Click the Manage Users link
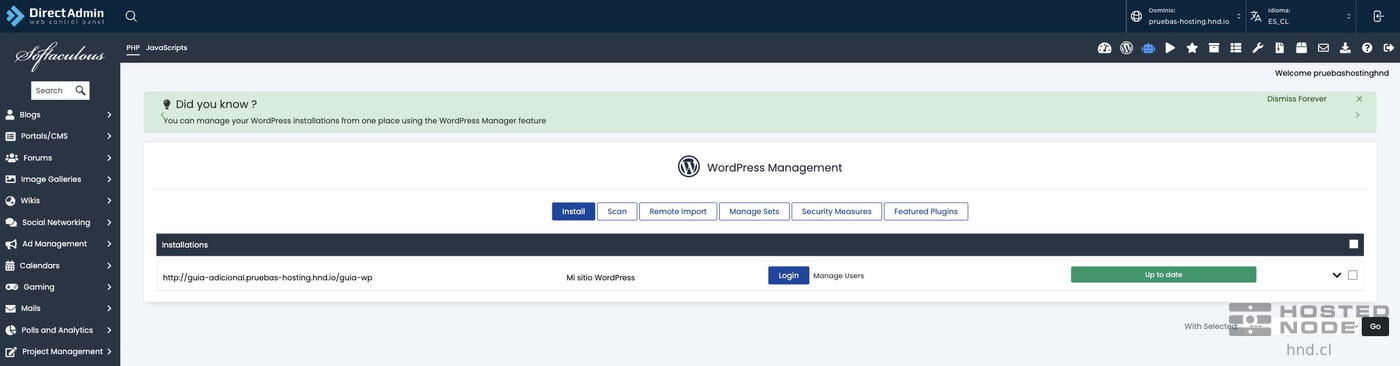Viewport: 1400px width, 366px height. pyautogui.click(x=838, y=276)
